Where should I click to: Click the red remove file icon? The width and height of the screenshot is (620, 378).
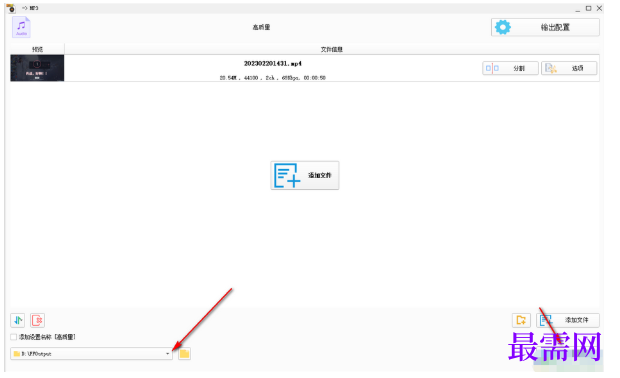(x=37, y=320)
